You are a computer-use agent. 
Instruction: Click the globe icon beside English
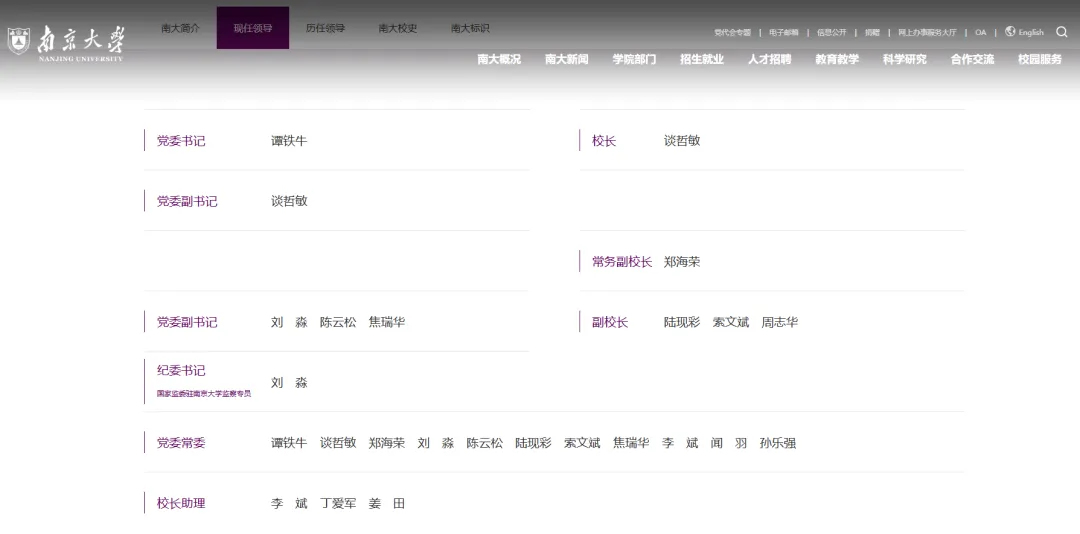pyautogui.click(x=1010, y=32)
